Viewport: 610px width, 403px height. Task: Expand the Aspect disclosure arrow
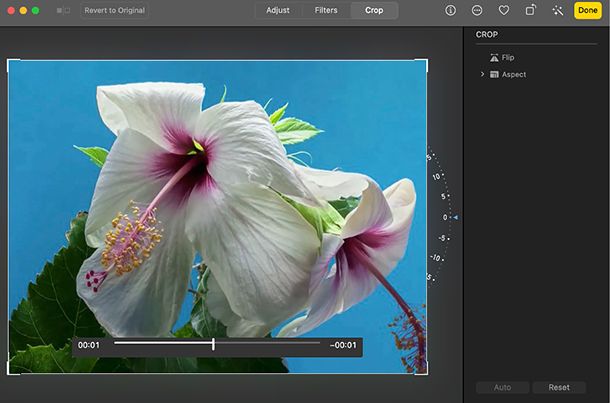[482, 75]
